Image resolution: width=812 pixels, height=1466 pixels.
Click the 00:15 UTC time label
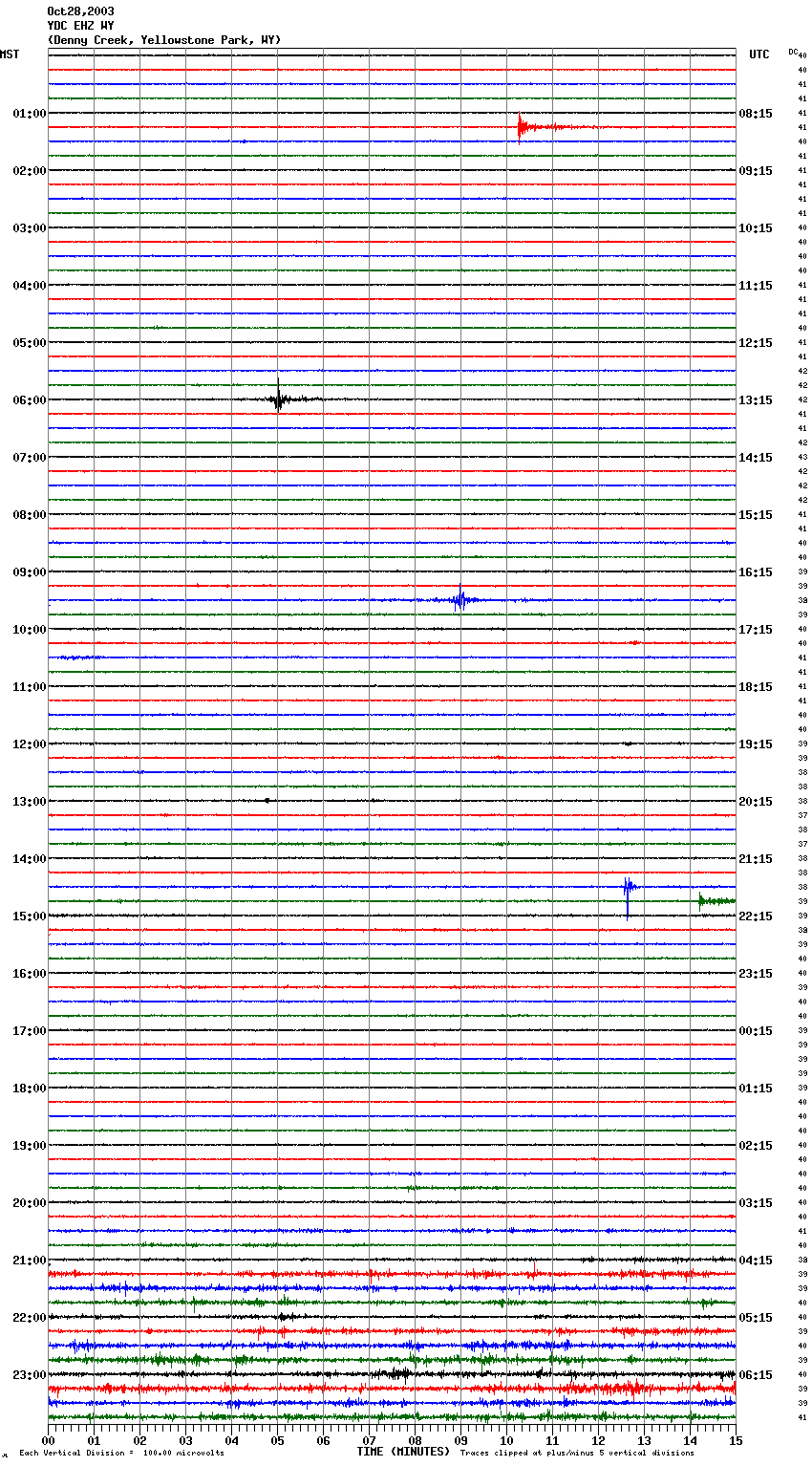[756, 1031]
